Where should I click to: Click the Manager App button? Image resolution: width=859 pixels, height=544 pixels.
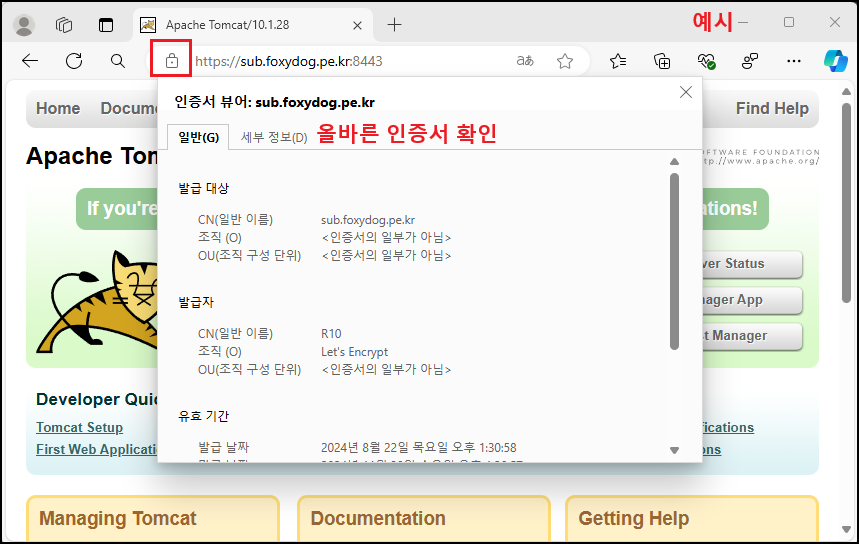click(x=752, y=300)
